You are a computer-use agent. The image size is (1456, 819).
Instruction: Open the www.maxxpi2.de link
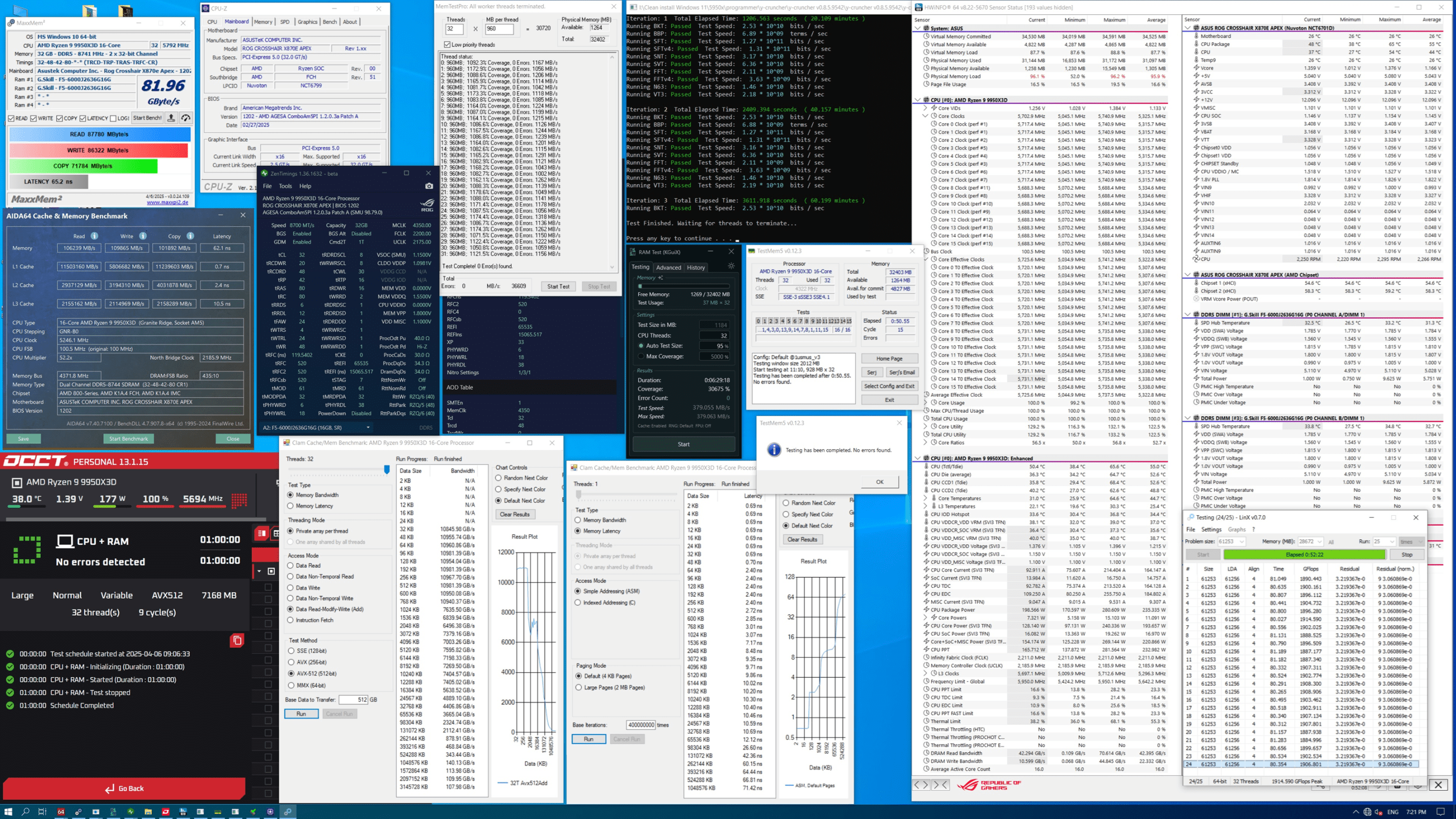coord(168,202)
